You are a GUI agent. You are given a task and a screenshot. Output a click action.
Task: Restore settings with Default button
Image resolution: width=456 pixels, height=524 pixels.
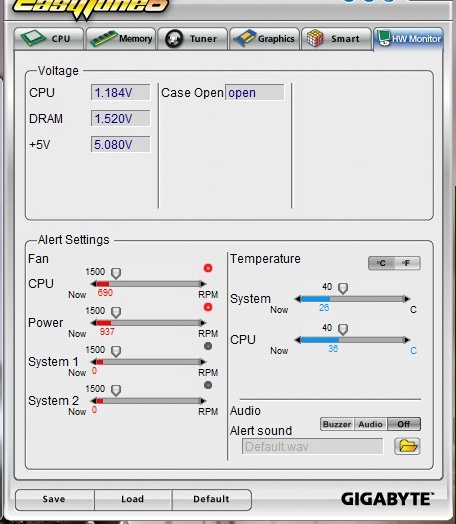[211, 500]
